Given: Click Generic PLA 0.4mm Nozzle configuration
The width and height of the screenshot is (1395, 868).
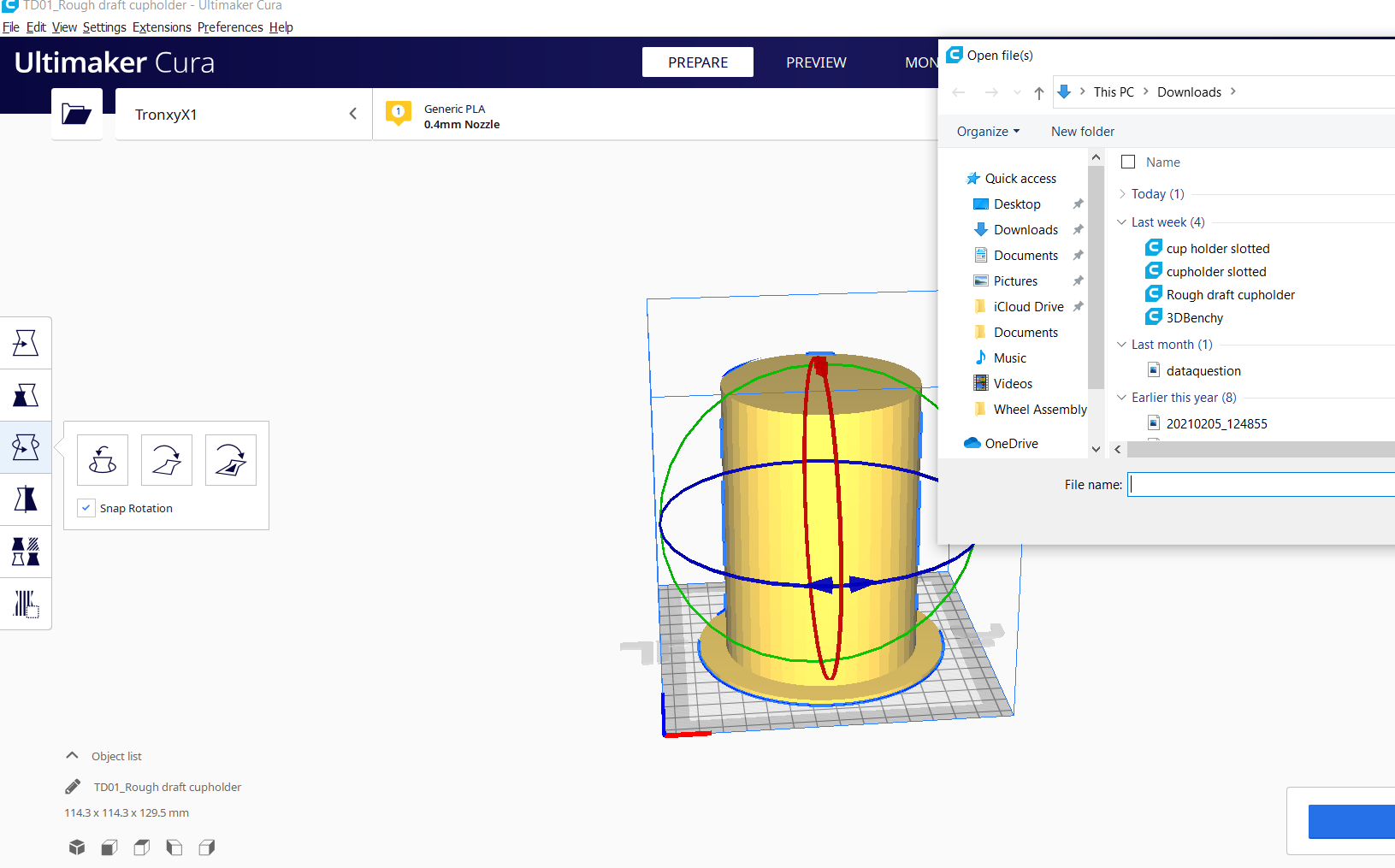Looking at the screenshot, I should pos(655,114).
